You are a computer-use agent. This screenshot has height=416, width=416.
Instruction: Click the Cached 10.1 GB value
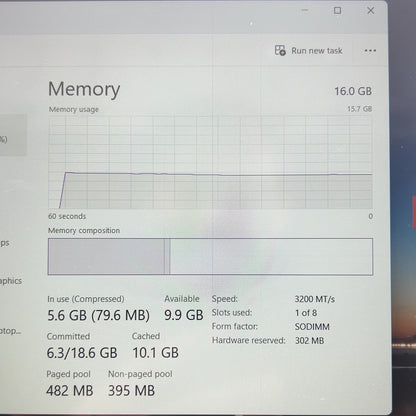[156, 353]
